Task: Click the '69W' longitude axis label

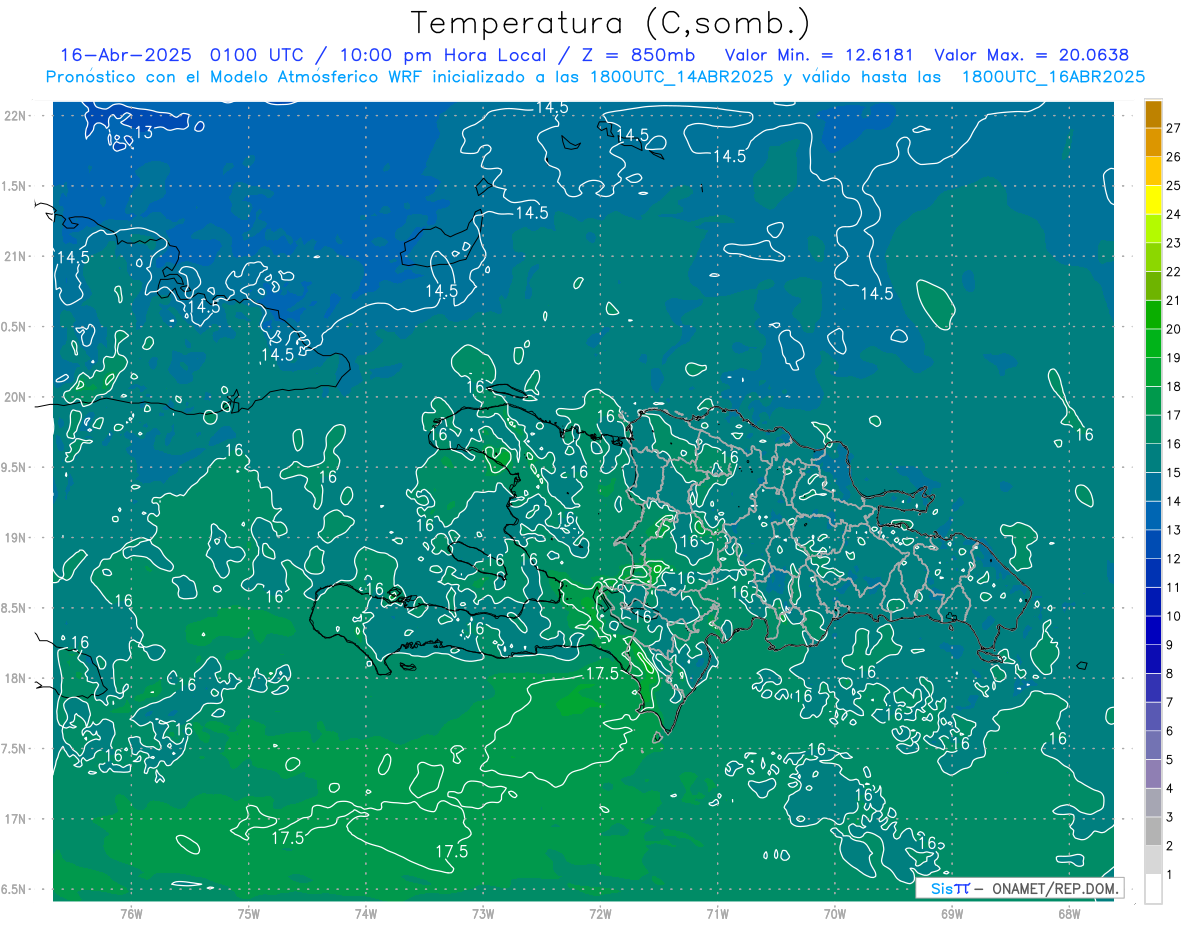Action: tap(951, 914)
